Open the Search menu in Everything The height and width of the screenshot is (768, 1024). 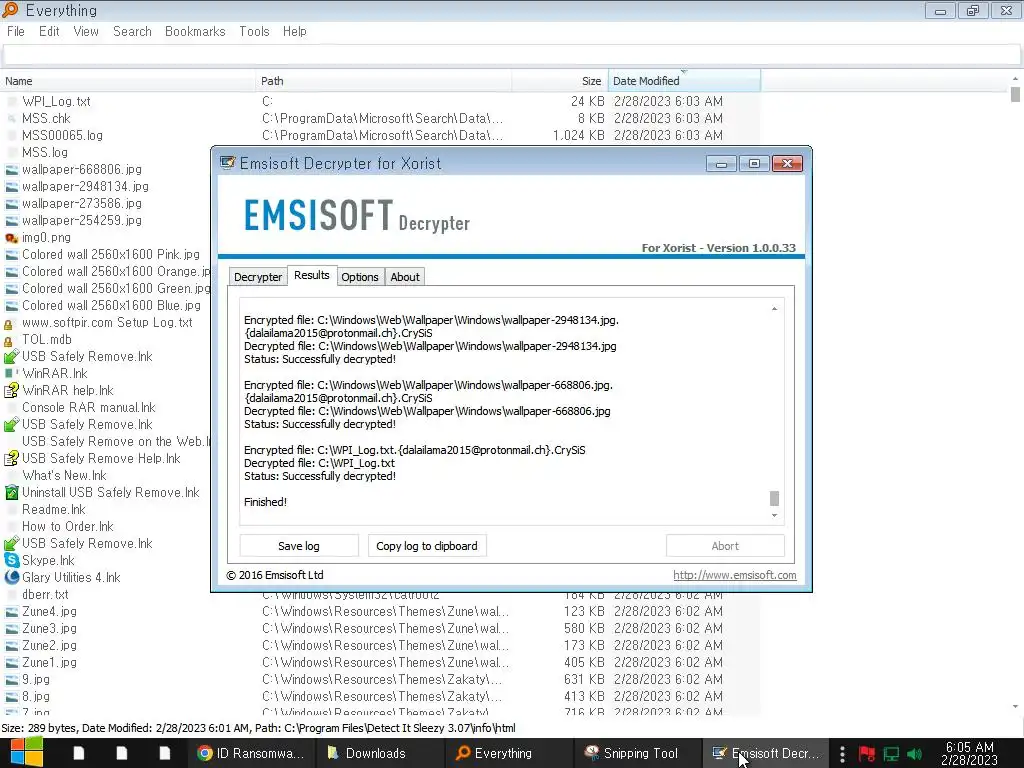[x=132, y=31]
